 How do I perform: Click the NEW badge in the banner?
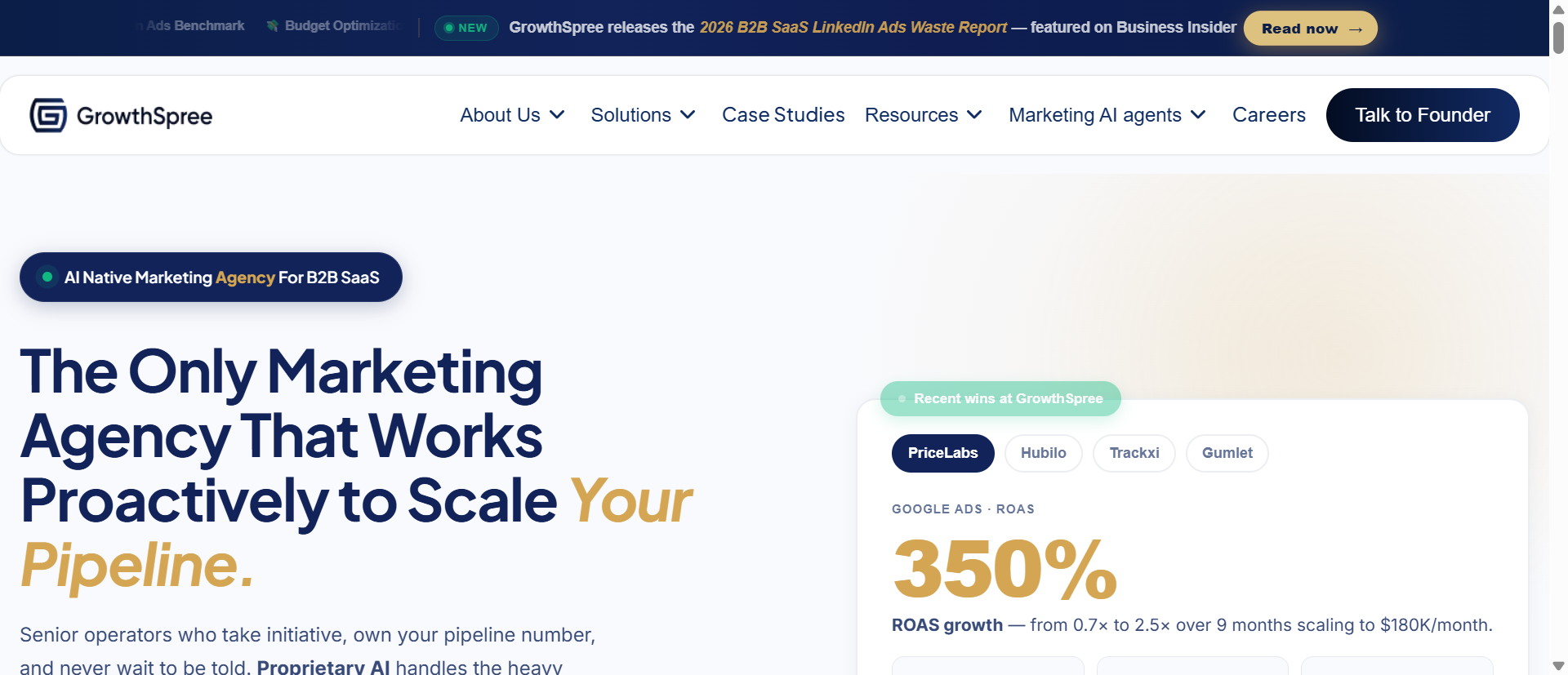466,28
